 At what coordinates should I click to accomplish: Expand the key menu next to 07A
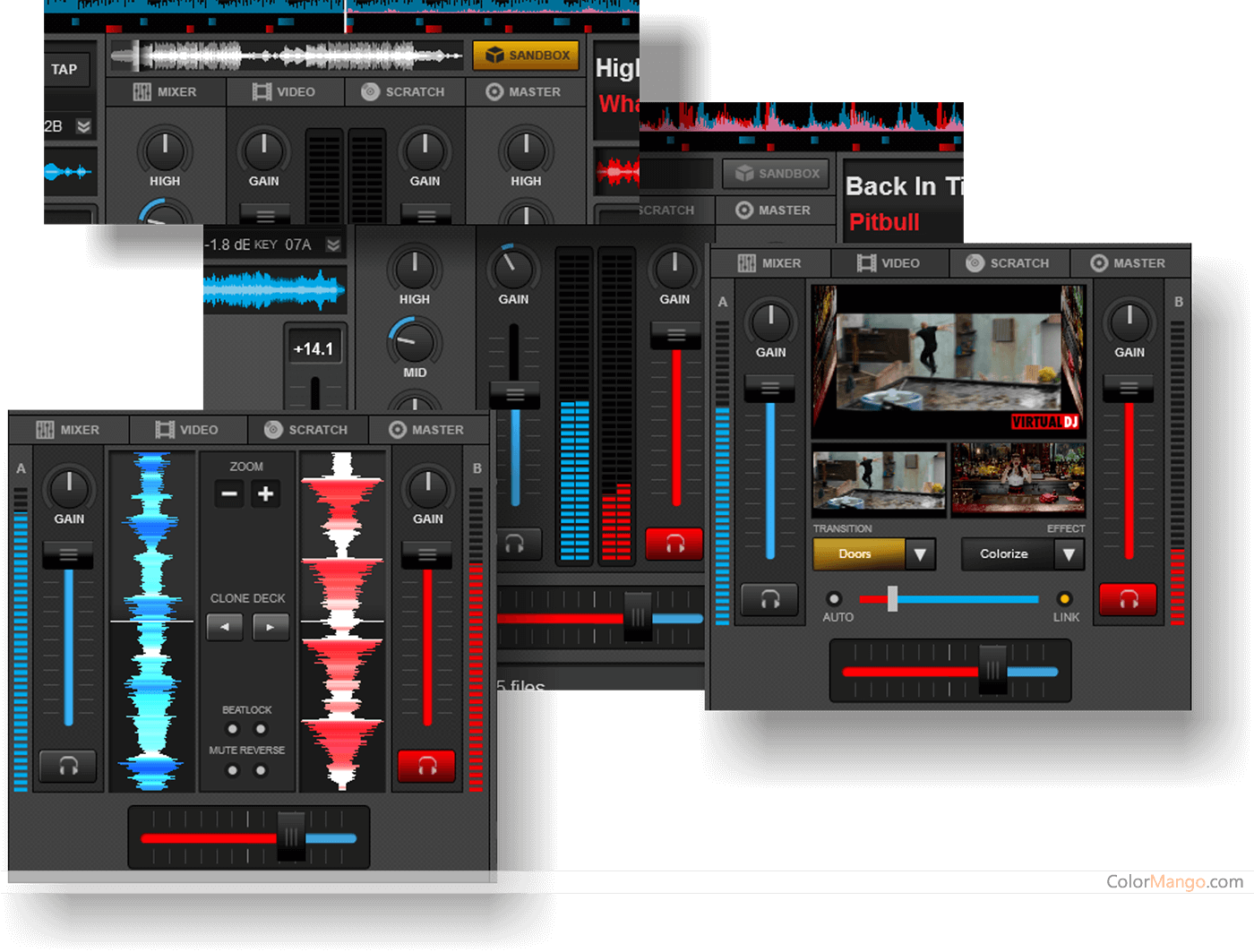(333, 244)
